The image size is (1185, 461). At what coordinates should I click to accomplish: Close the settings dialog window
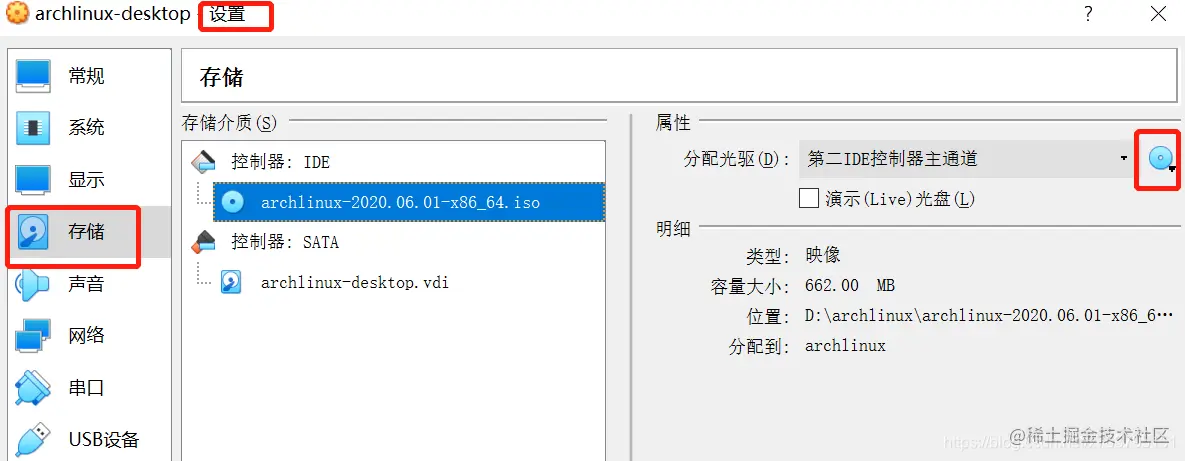[1159, 14]
